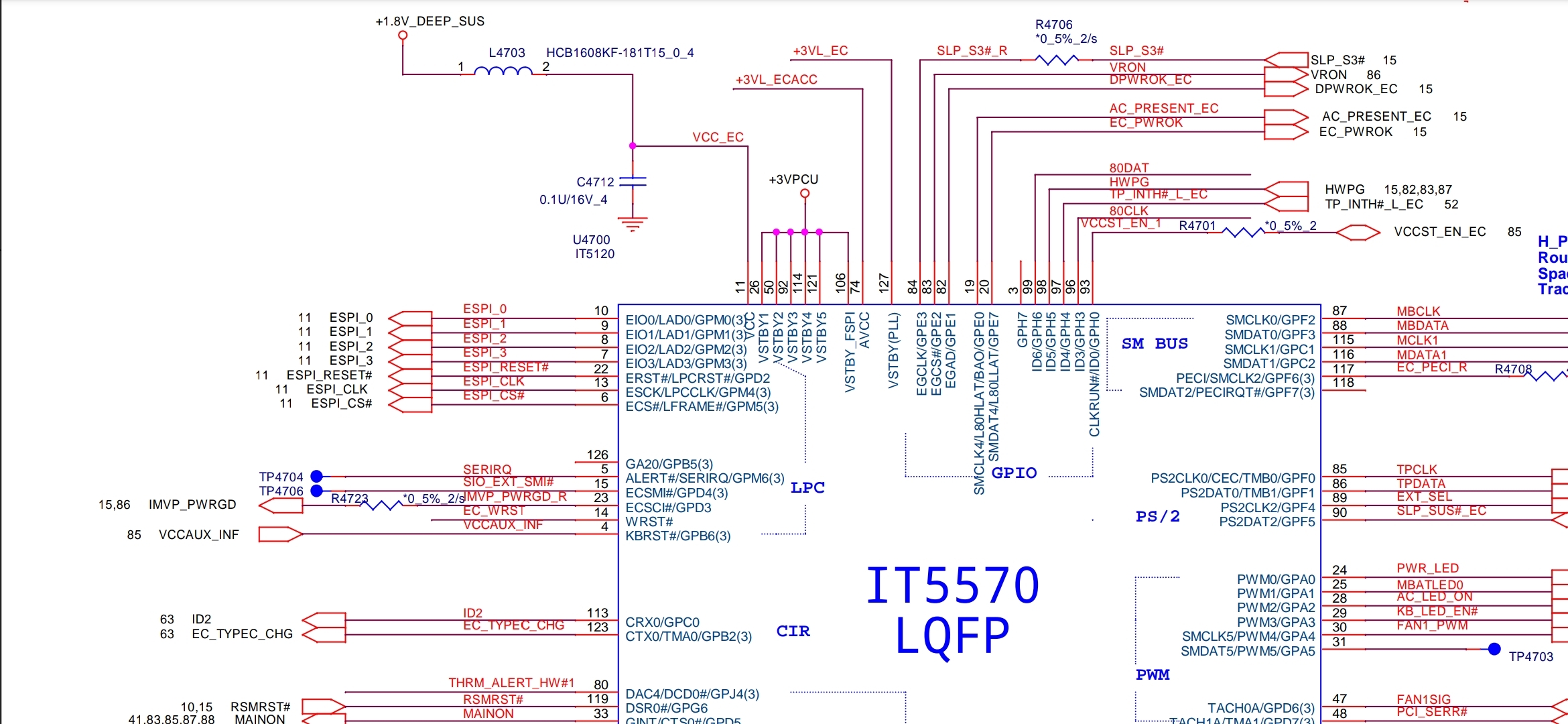Select the SM BUS group label
The width and height of the screenshot is (1568, 724).
tap(1155, 343)
